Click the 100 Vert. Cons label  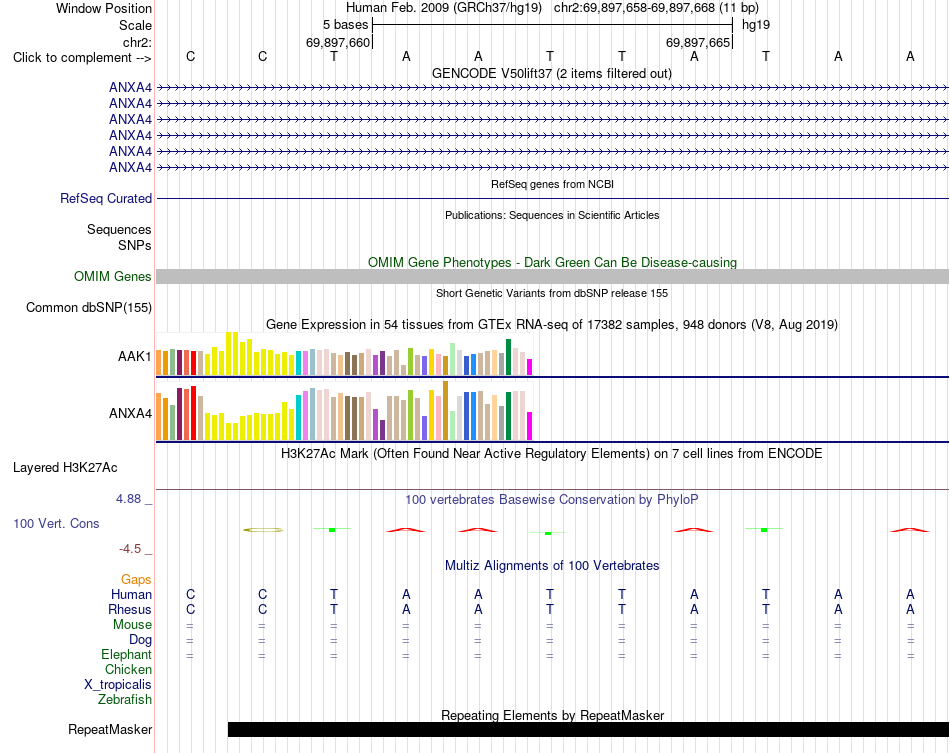point(56,523)
